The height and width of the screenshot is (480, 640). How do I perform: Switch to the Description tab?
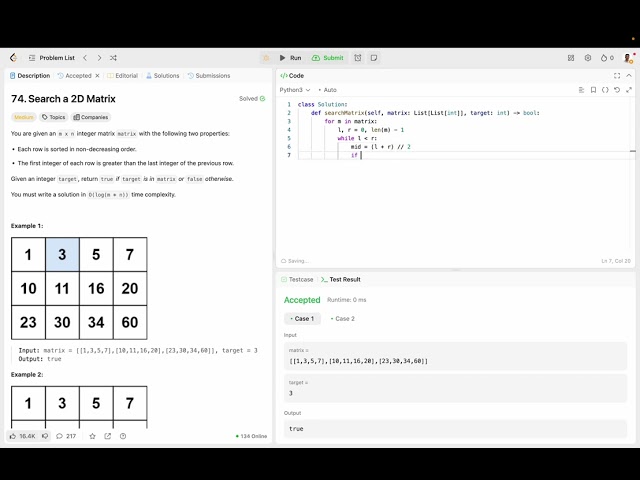pos(30,76)
